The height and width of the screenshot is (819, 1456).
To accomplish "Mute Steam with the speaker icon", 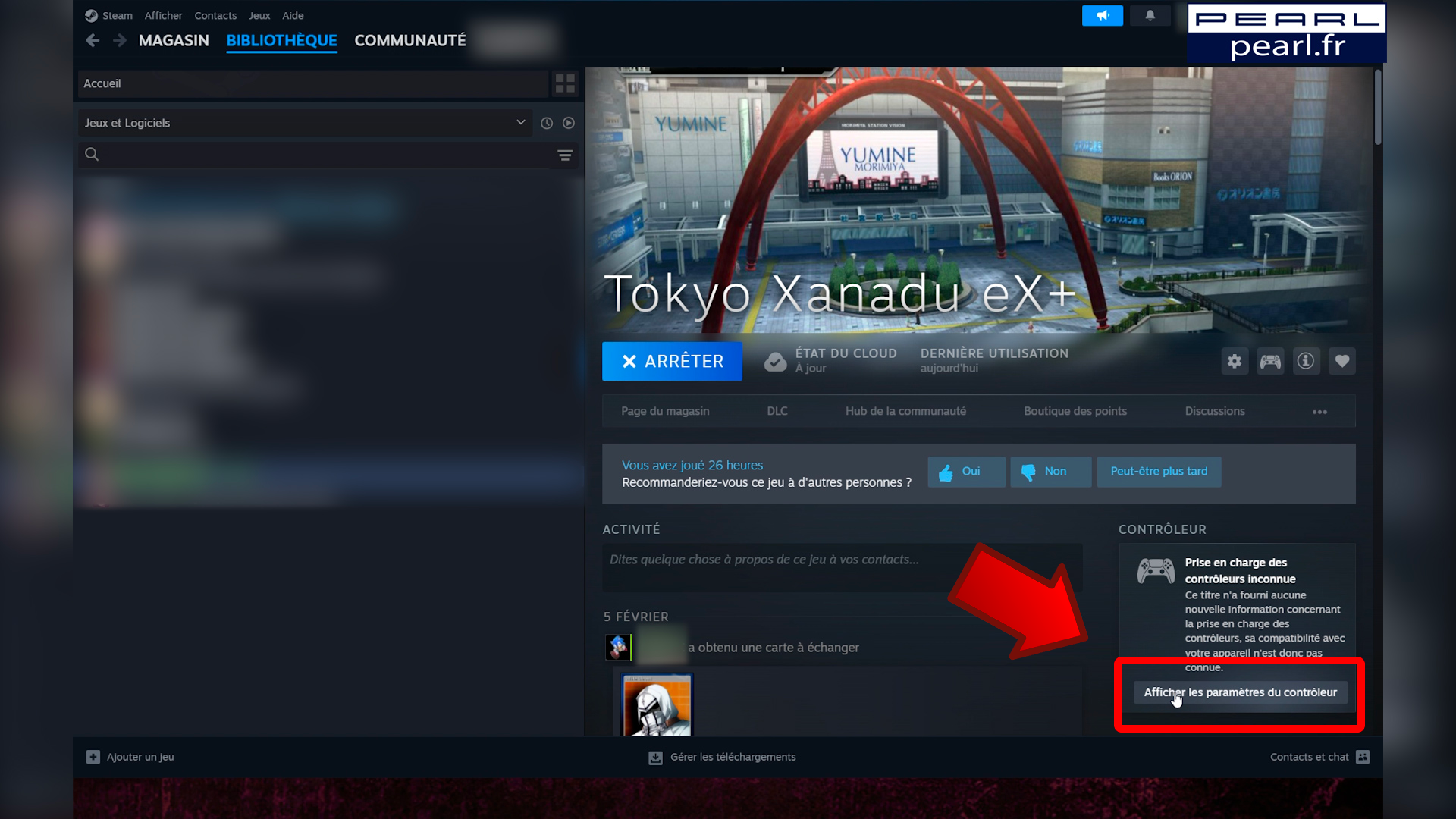I will coord(1103,15).
